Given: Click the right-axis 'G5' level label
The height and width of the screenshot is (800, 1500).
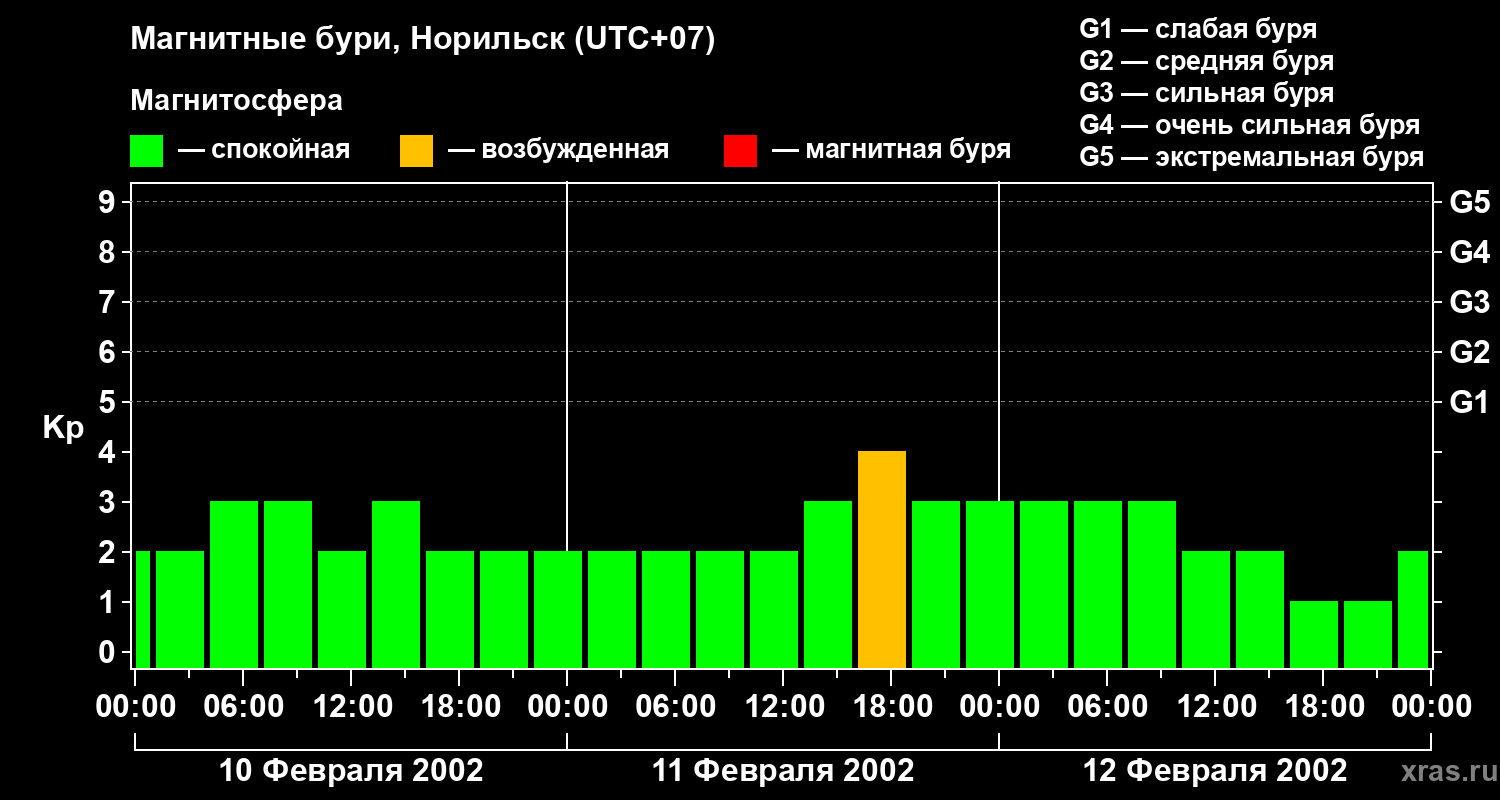Looking at the screenshot, I should point(1469,202).
